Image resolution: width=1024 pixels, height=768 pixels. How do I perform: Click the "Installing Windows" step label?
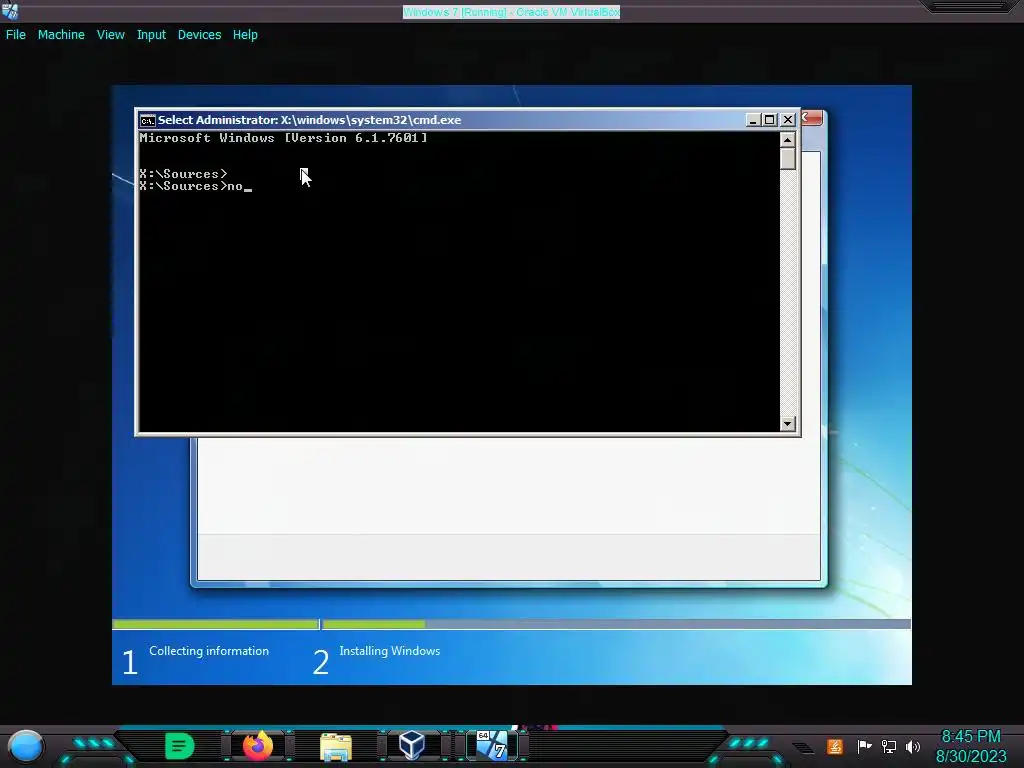[x=390, y=651]
